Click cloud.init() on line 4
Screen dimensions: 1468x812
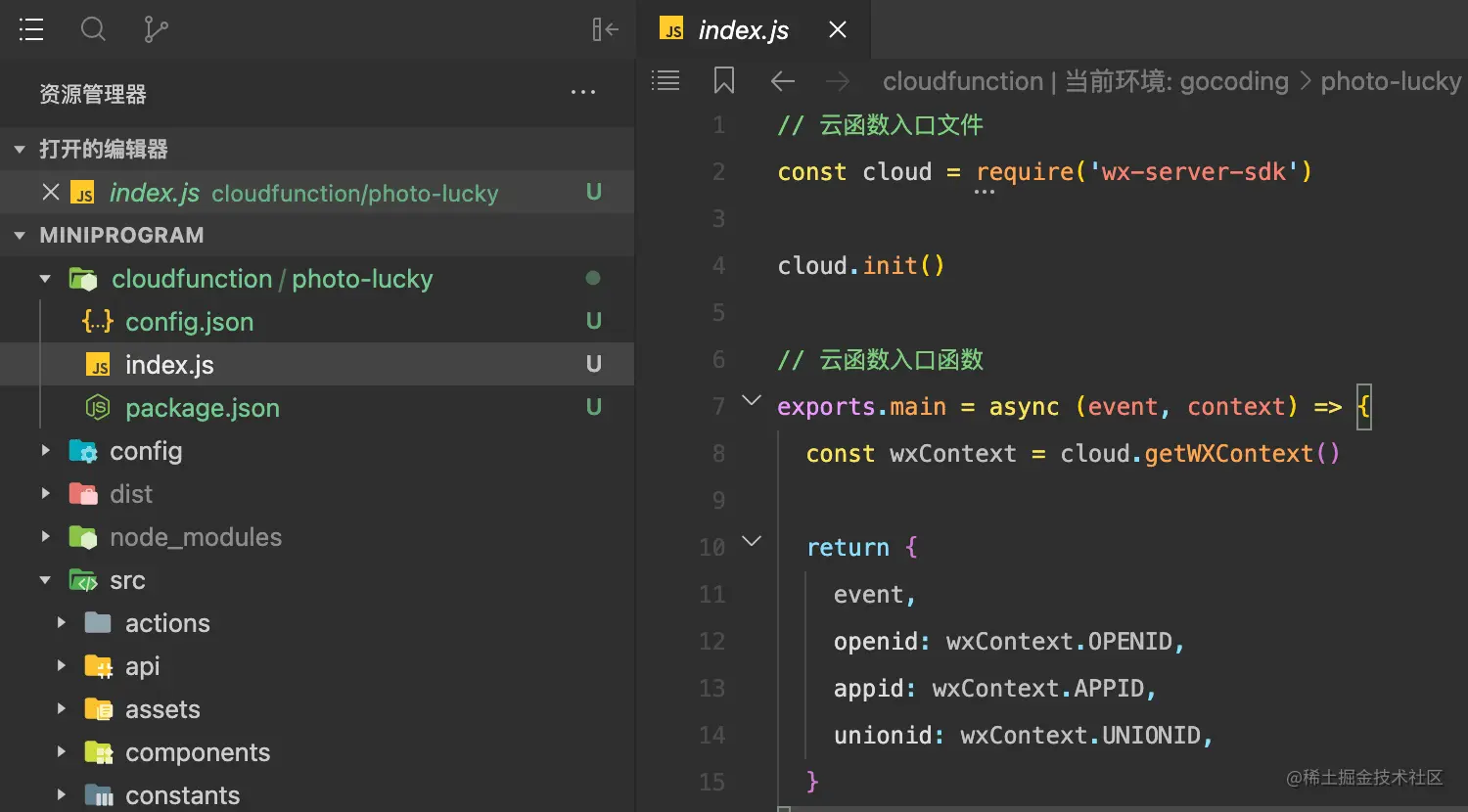tap(861, 266)
